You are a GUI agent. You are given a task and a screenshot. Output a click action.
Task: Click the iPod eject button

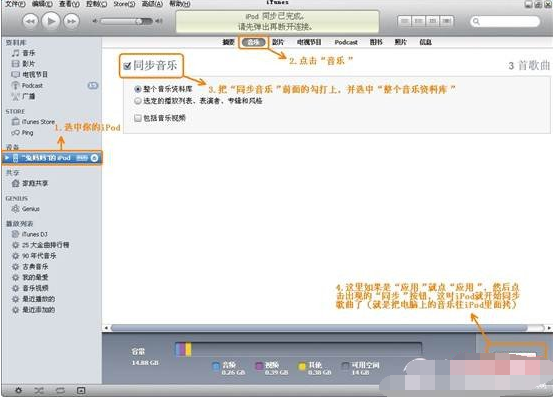[x=95, y=158]
